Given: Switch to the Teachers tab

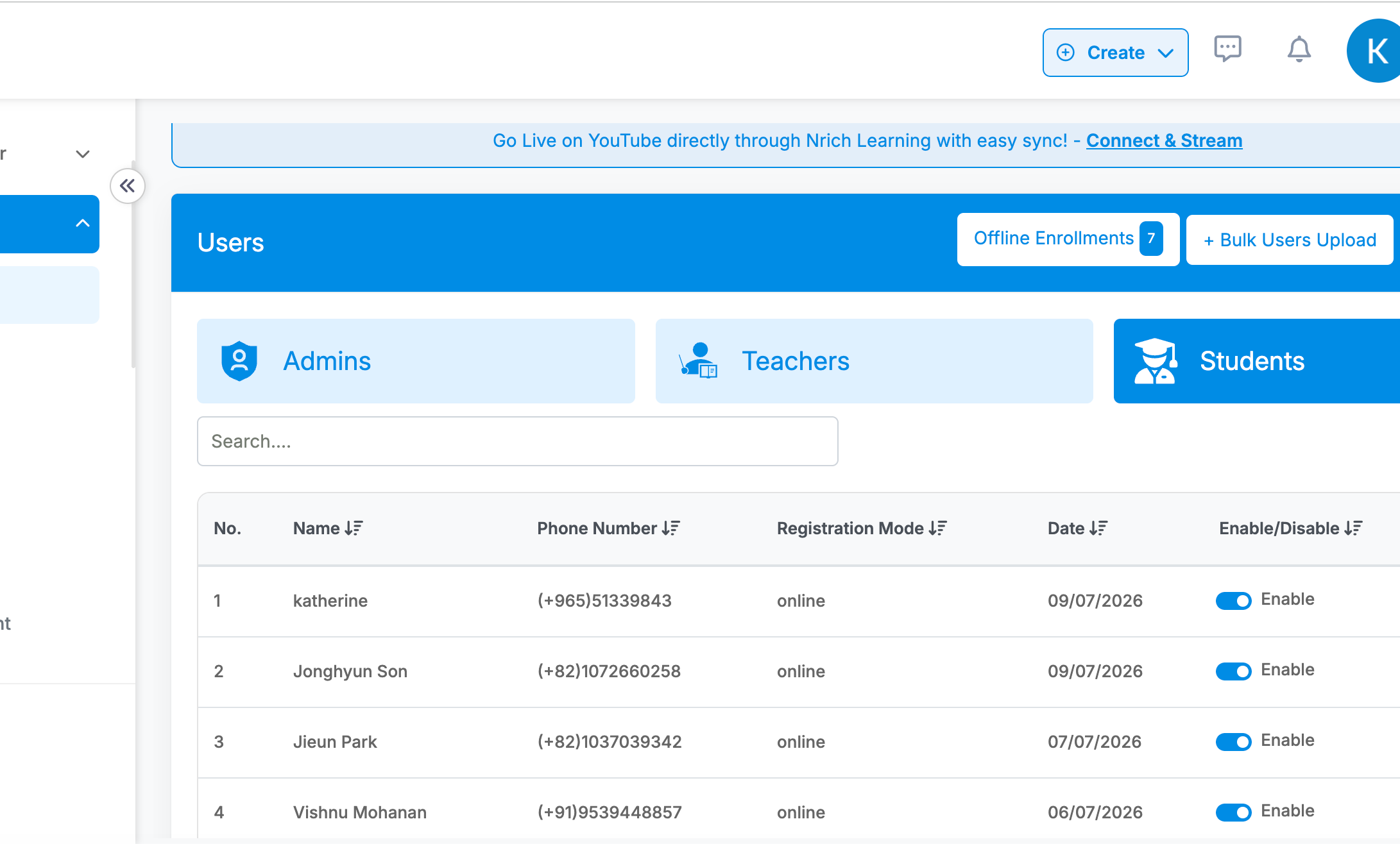Looking at the screenshot, I should click(x=874, y=361).
